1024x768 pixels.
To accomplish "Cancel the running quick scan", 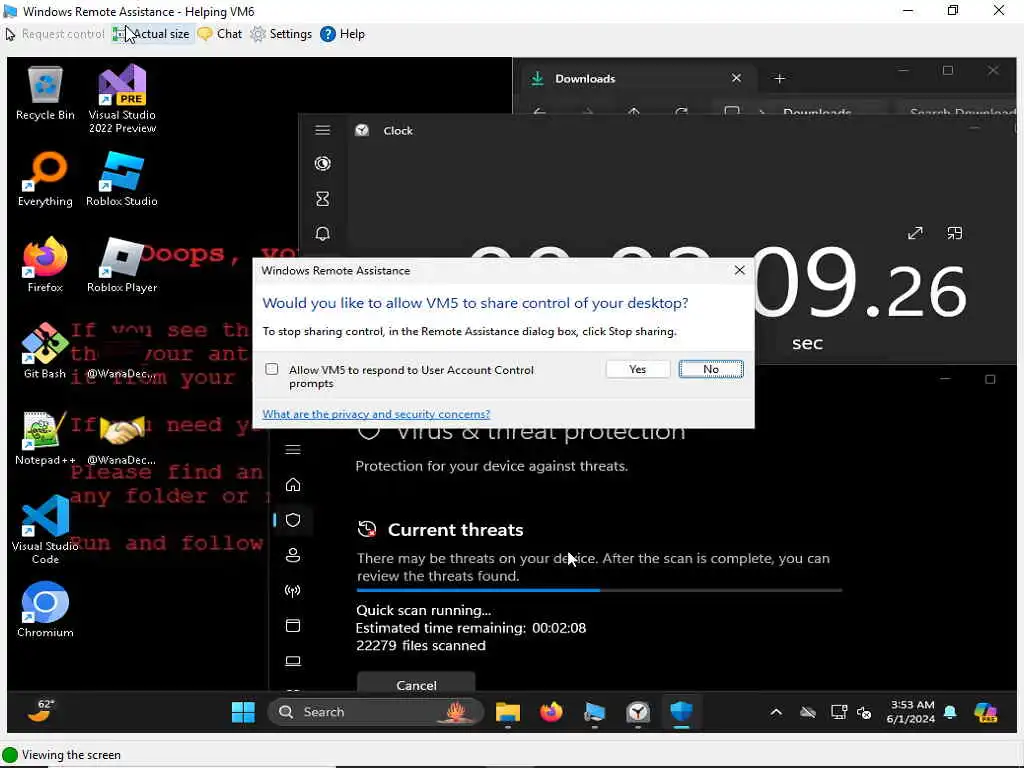I will pos(416,683).
